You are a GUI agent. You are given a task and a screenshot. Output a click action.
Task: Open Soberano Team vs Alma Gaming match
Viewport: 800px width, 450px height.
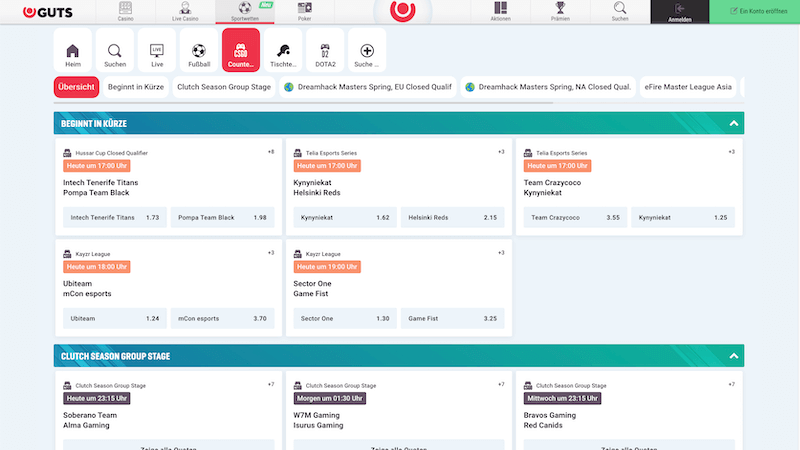(x=90, y=420)
